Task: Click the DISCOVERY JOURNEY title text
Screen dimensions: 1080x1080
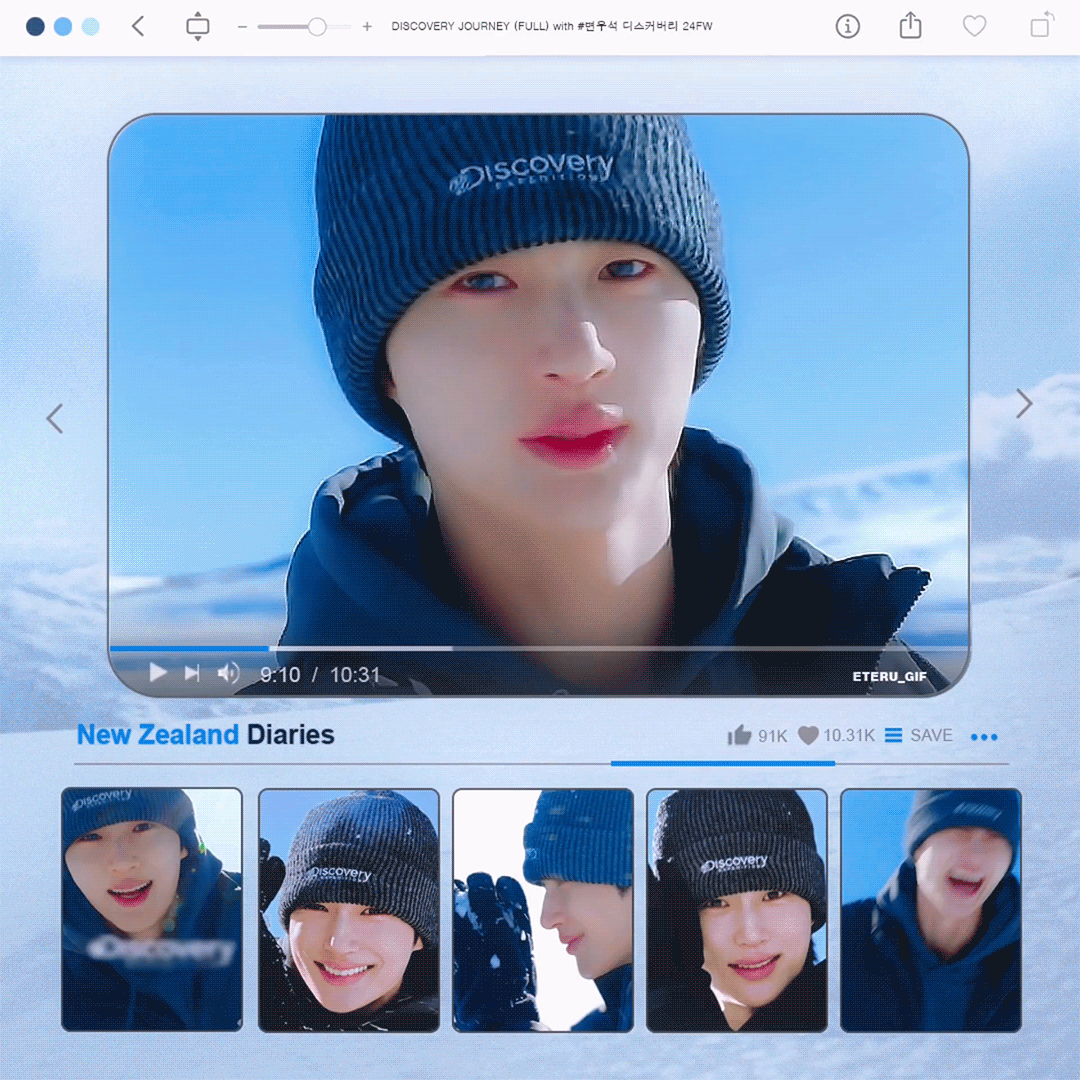Action: click(x=552, y=26)
